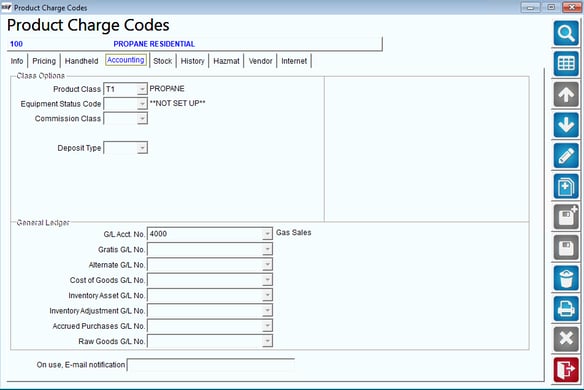Open the Vendor tab

260,61
